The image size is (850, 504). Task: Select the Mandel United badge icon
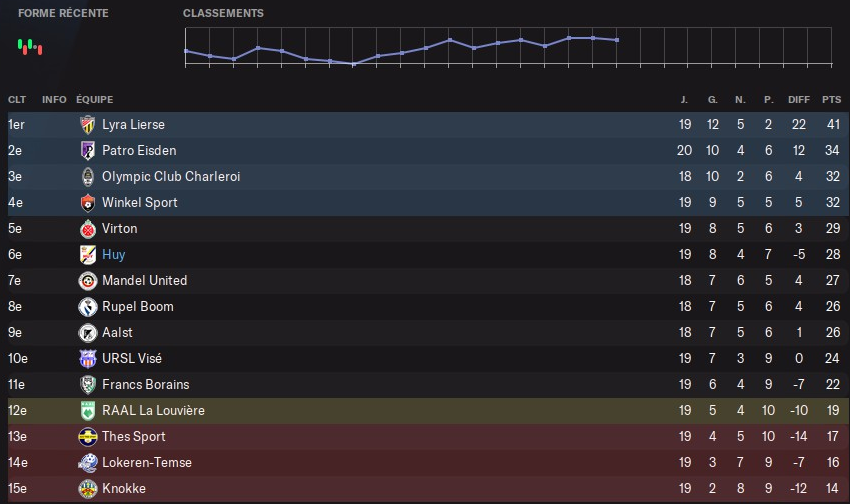87,281
